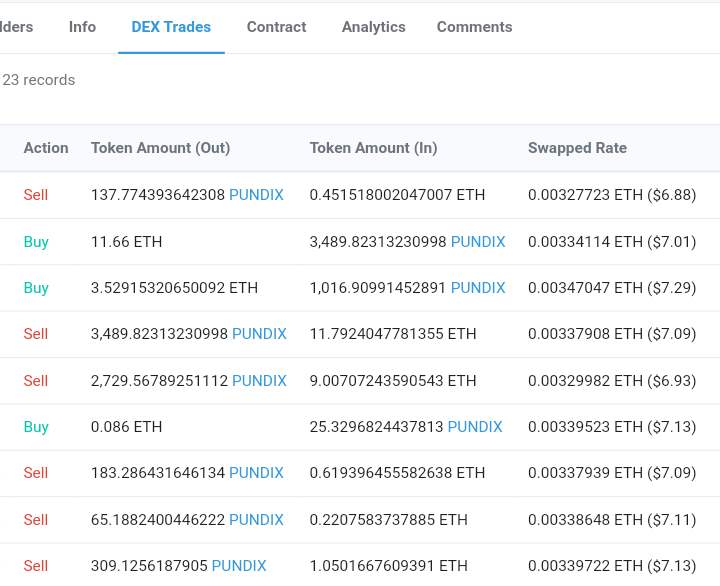Open the PUNDIX link next to 309.1256187905

[x=239, y=566]
